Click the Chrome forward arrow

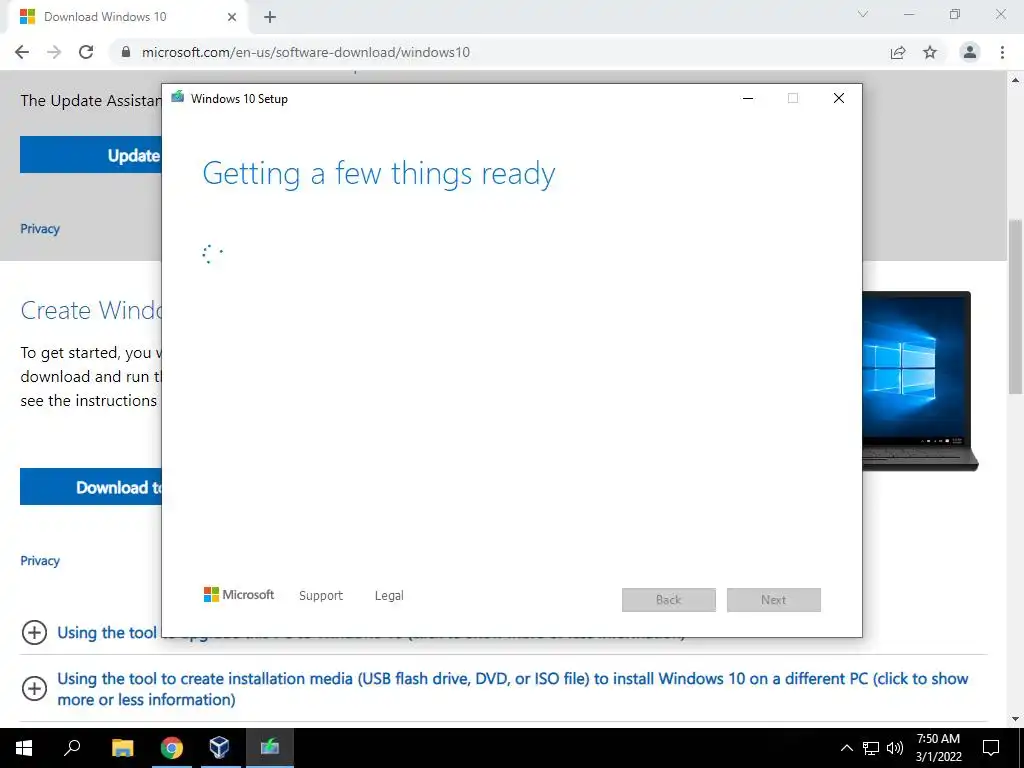(54, 52)
